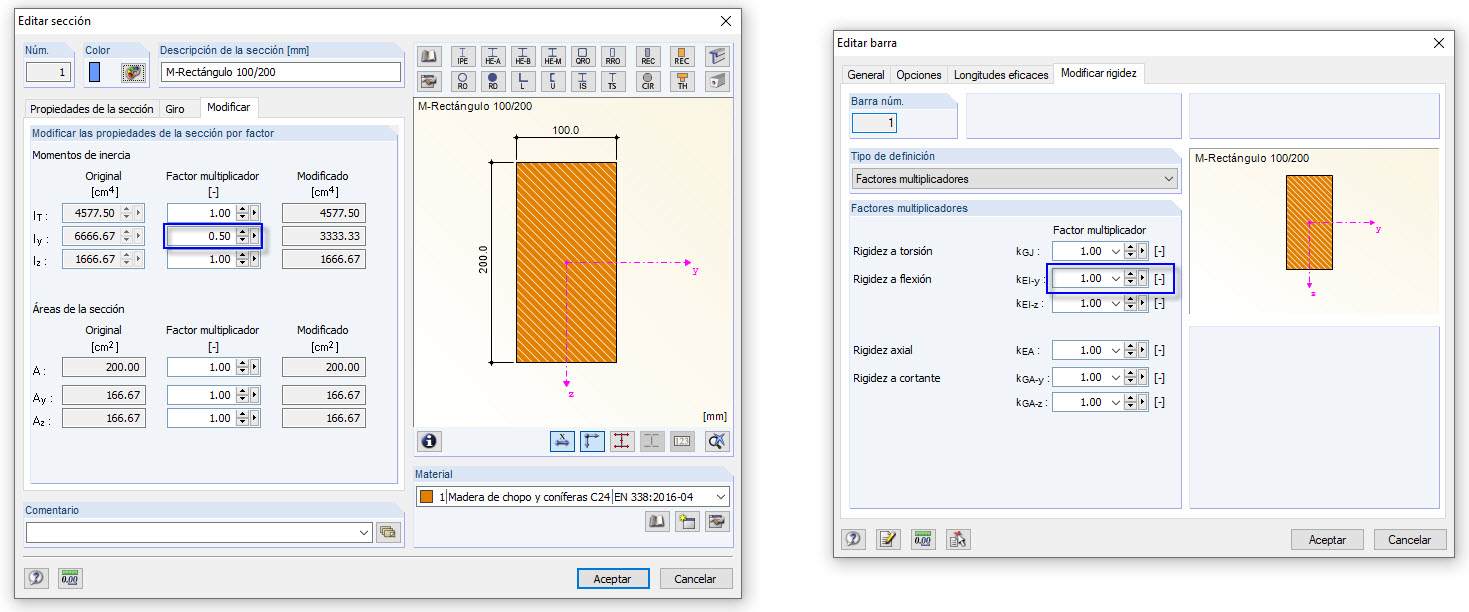This screenshot has width=1469, height=612.
Task: Select the RO round tube section
Action: point(463,81)
